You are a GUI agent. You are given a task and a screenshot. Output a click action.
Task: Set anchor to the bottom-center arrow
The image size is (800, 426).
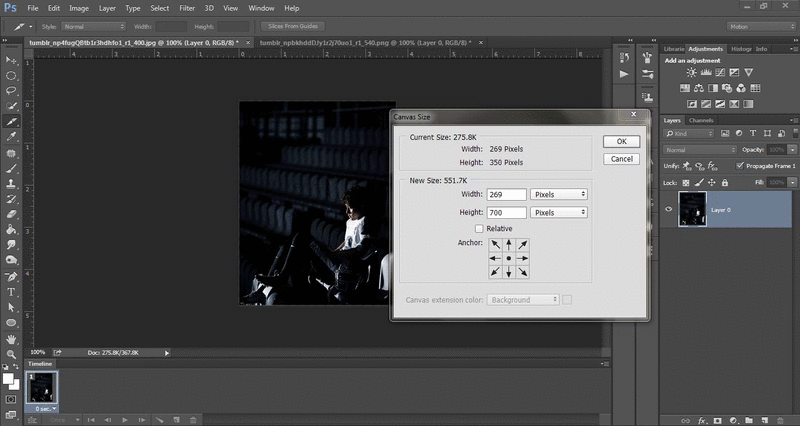click(x=509, y=273)
